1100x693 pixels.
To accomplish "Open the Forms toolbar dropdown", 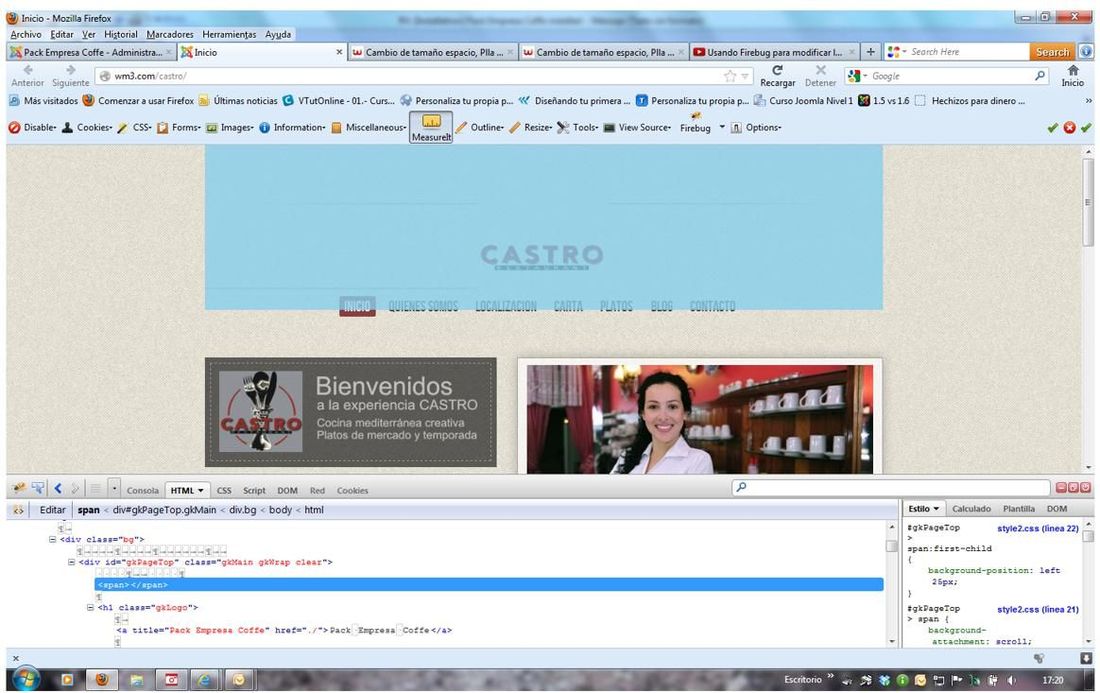I will pyautogui.click(x=178, y=128).
